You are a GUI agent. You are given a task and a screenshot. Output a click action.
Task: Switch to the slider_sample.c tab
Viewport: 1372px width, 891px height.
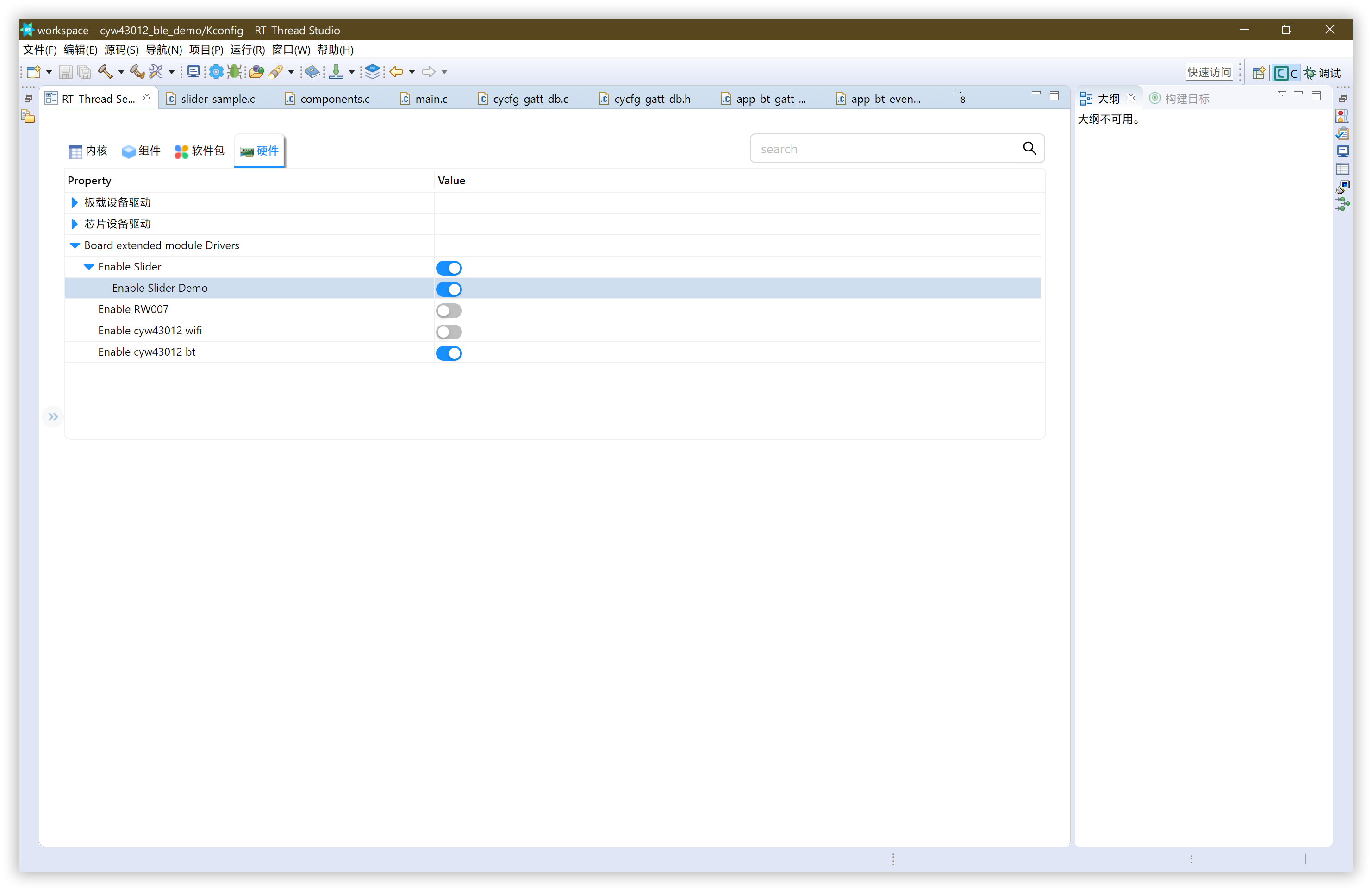[x=211, y=99]
